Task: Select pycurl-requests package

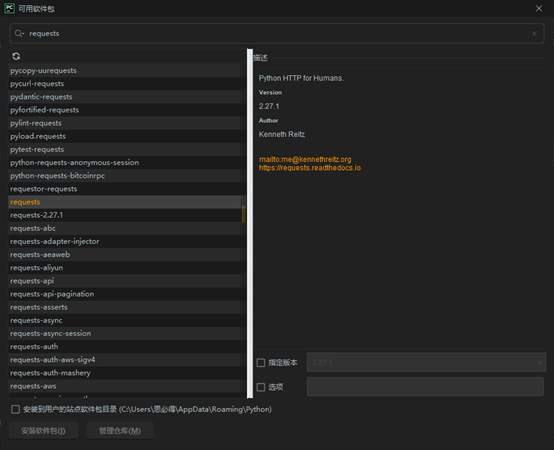Action: click(x=125, y=84)
